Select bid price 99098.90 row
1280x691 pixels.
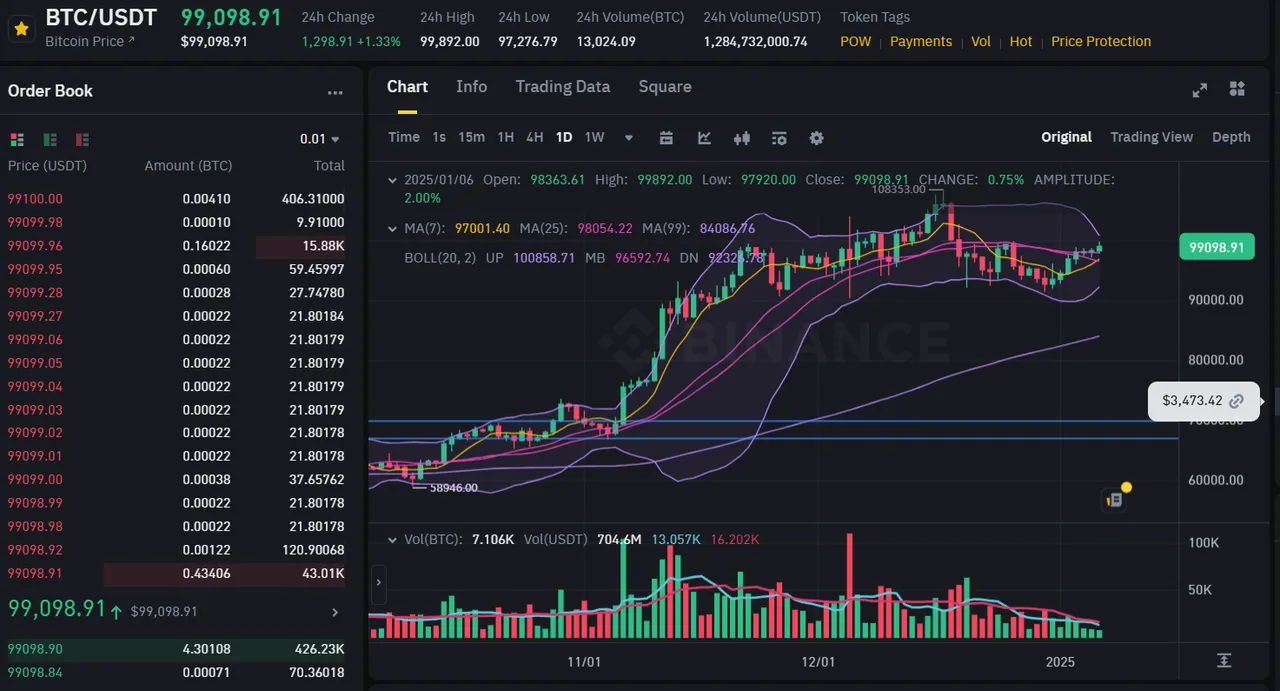176,649
